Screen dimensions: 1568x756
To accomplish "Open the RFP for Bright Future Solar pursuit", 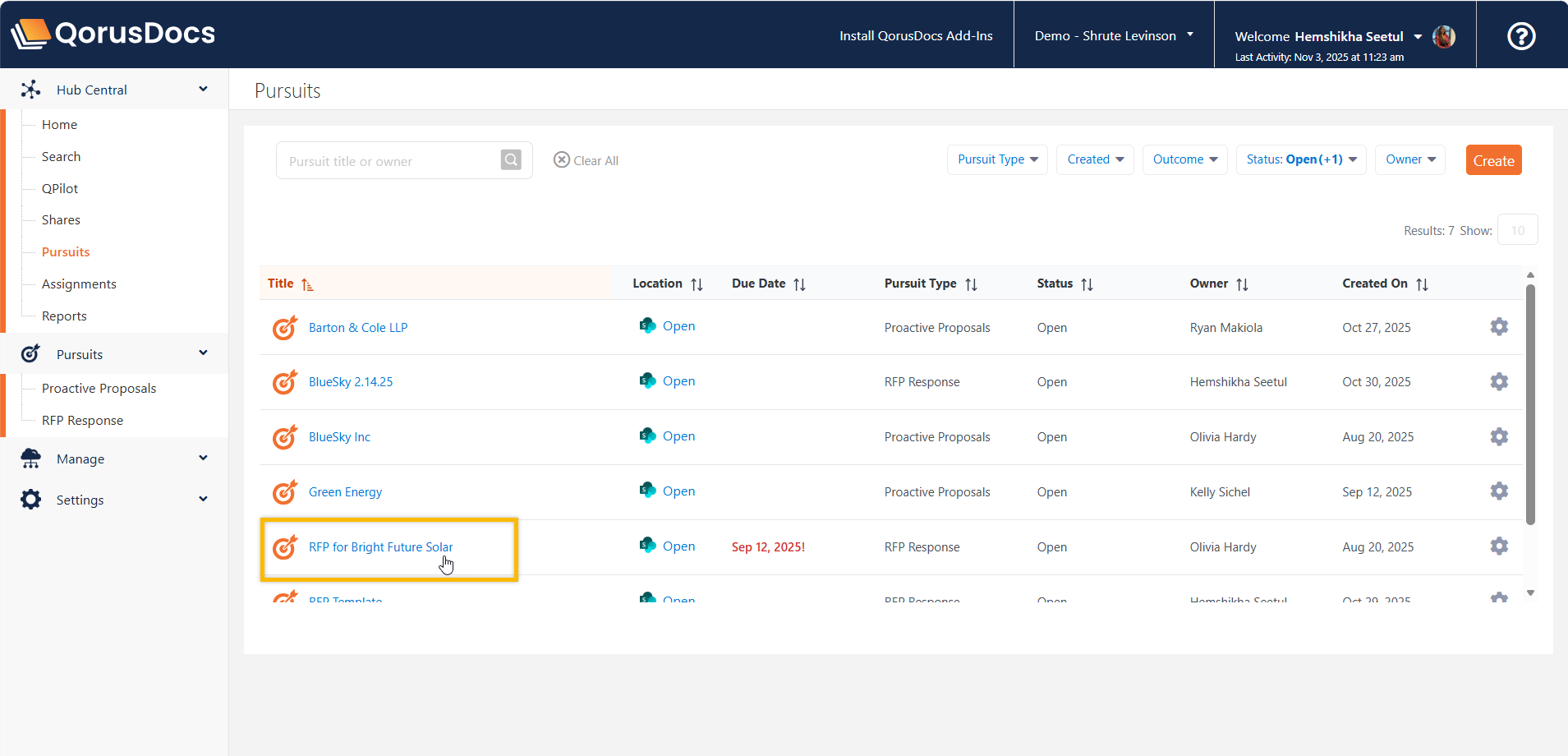I will click(x=380, y=547).
